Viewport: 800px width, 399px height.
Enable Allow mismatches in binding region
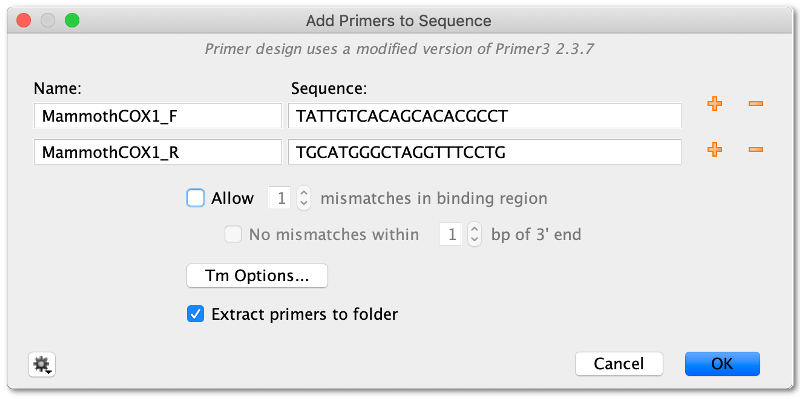click(195, 198)
